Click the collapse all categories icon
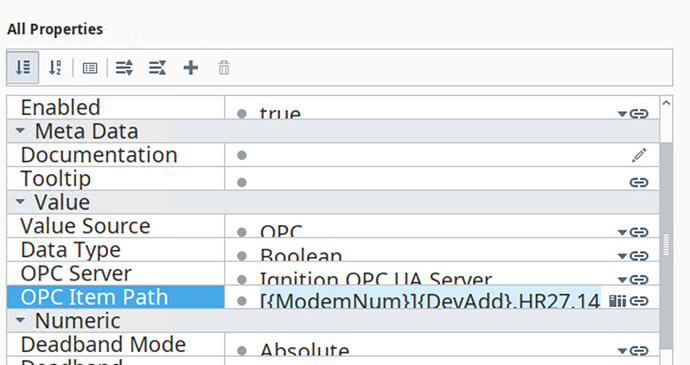The image size is (690, 365). [158, 68]
